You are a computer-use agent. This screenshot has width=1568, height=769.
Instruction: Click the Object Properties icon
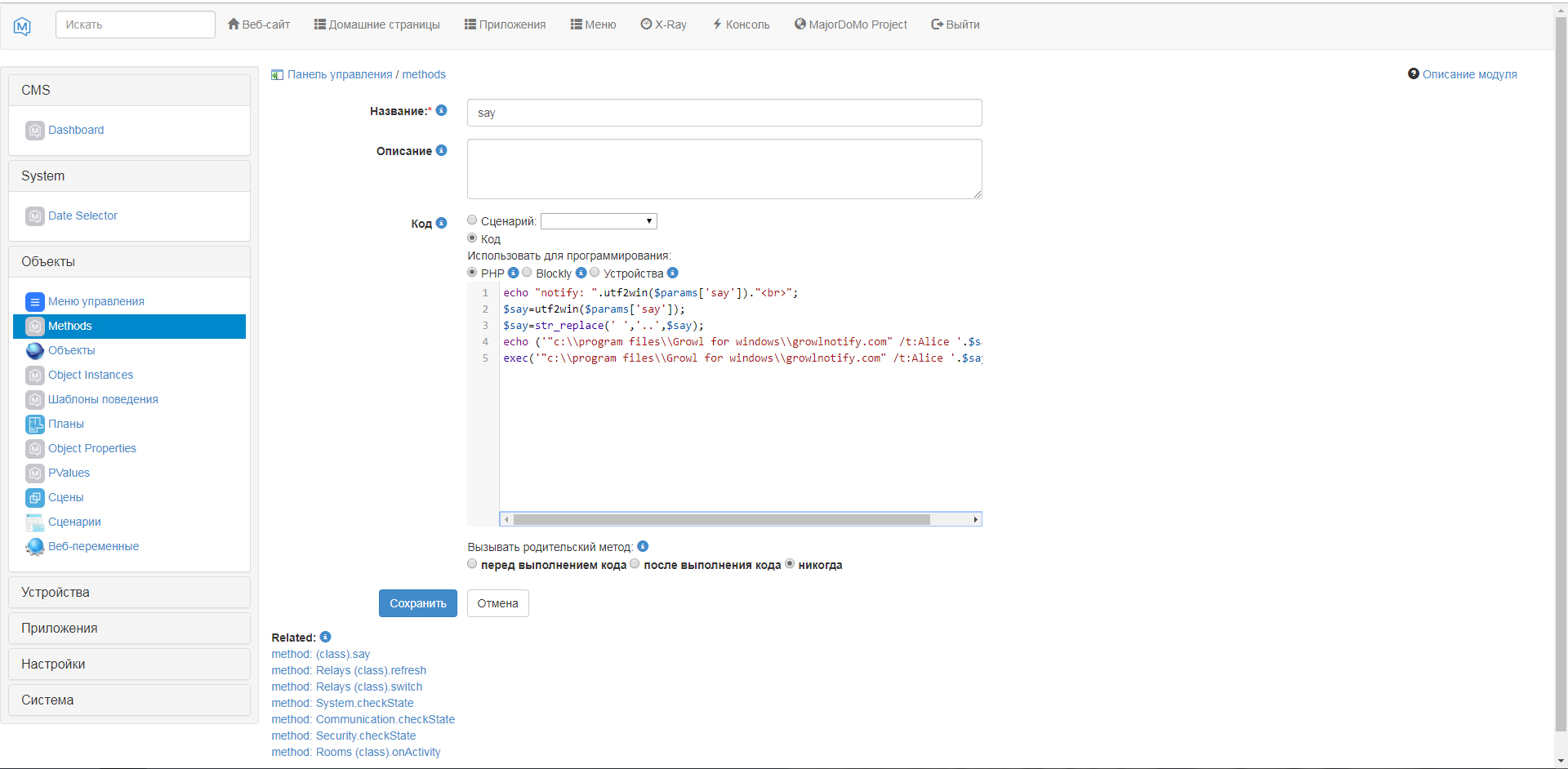(x=35, y=449)
